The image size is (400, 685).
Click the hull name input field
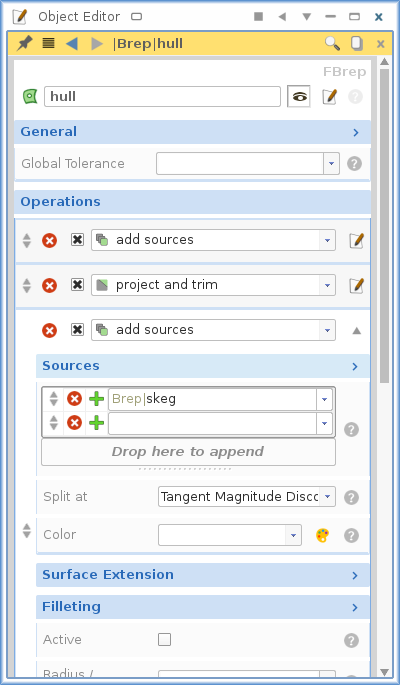[162, 97]
